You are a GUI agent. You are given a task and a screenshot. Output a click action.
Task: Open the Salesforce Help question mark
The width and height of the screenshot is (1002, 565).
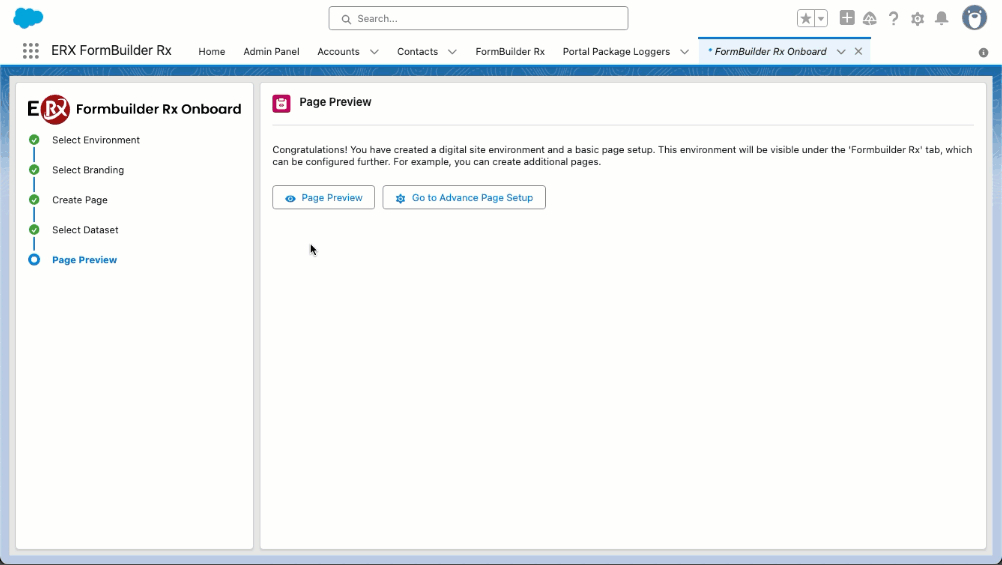(x=893, y=18)
